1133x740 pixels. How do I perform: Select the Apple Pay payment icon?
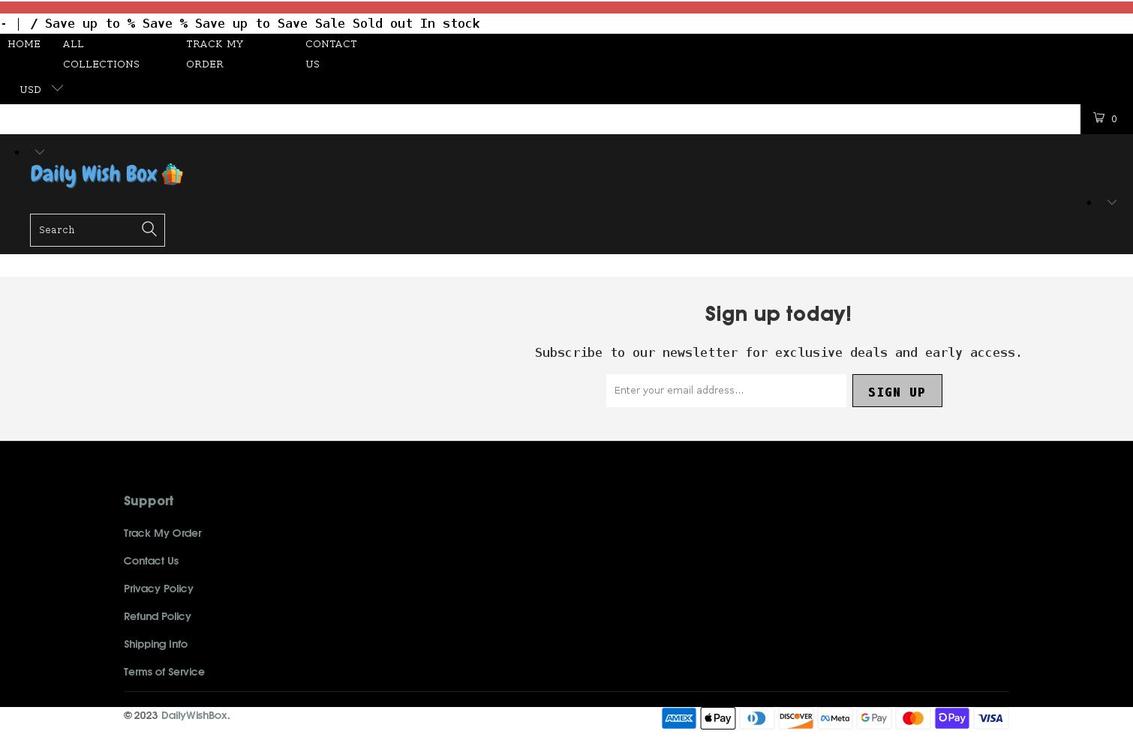(718, 718)
